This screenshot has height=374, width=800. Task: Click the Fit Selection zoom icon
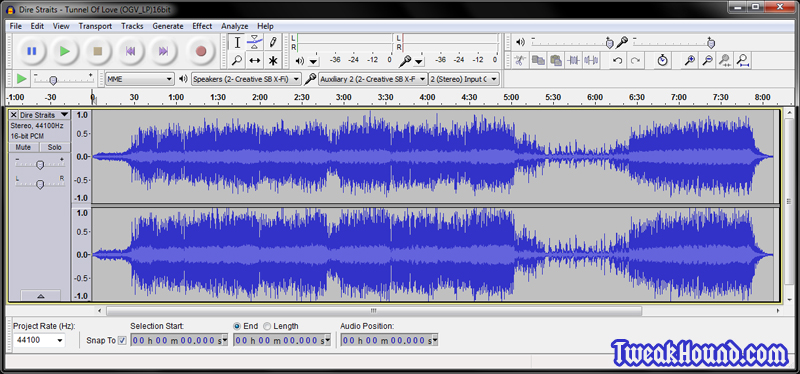pos(724,60)
